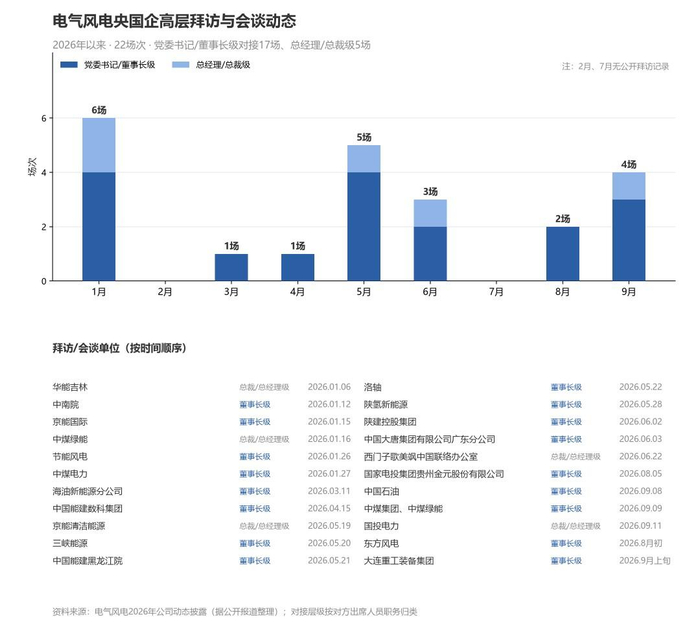This screenshot has height=622, width=700.
Task: Click the 国家电投集团贵州金元股份有限公司 entry
Action: pos(434,474)
